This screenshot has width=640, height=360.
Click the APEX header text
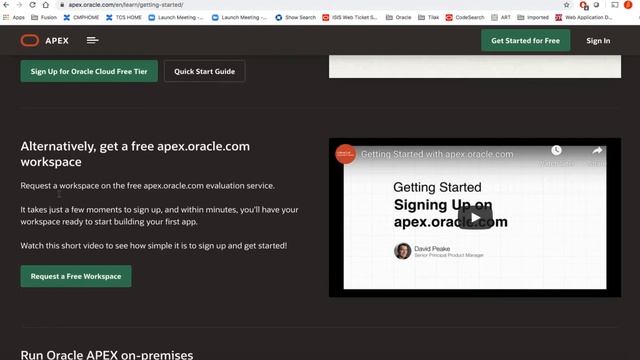[x=57, y=41]
